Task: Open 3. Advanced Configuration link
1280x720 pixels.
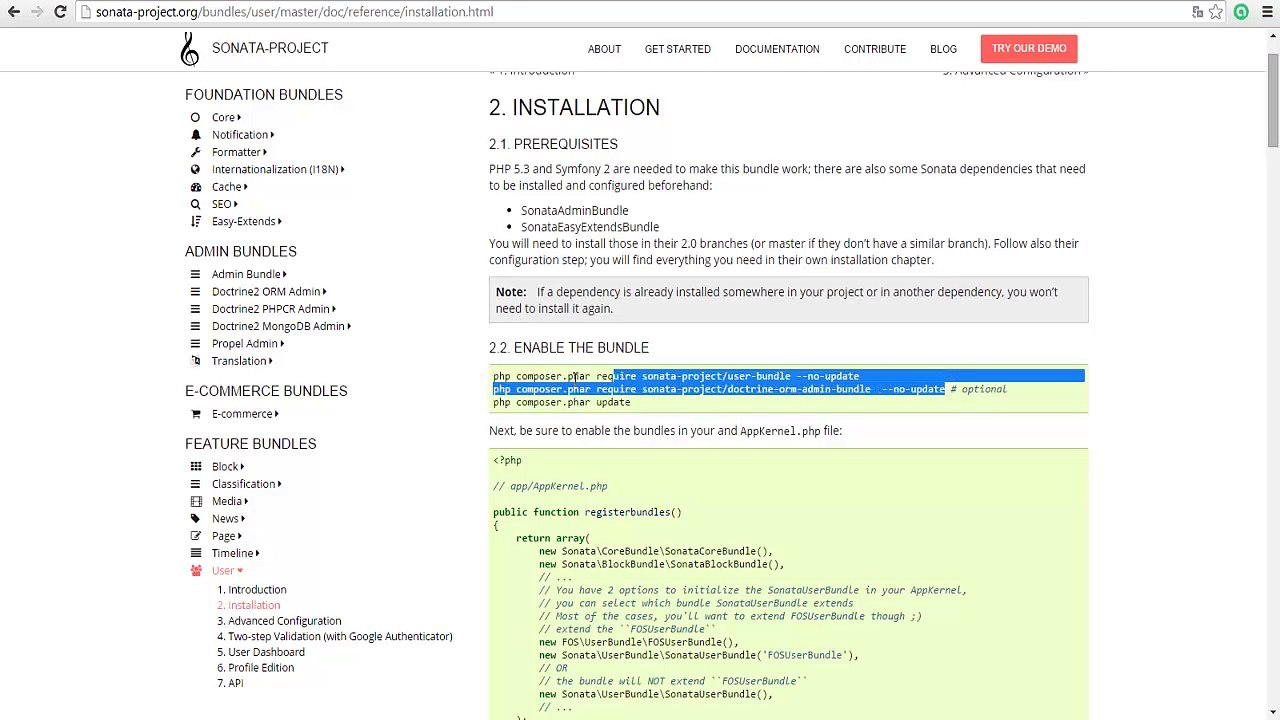Action: point(279,621)
